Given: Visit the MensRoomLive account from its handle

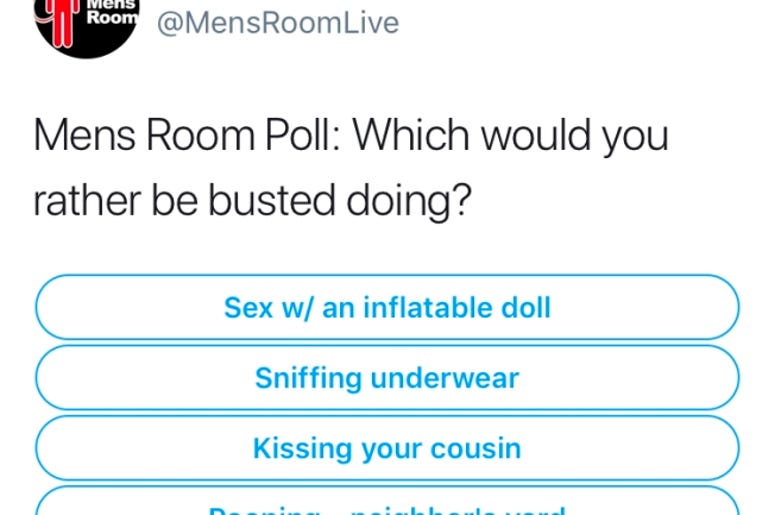Looking at the screenshot, I should (278, 23).
